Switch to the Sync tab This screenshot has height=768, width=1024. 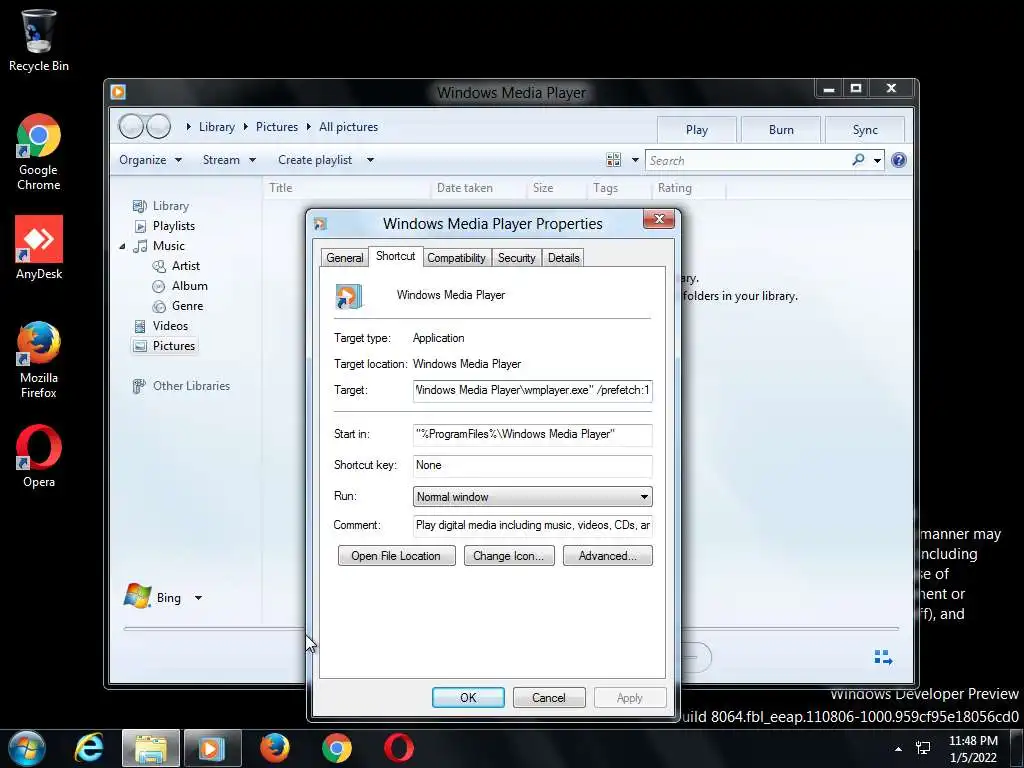pyautogui.click(x=865, y=129)
